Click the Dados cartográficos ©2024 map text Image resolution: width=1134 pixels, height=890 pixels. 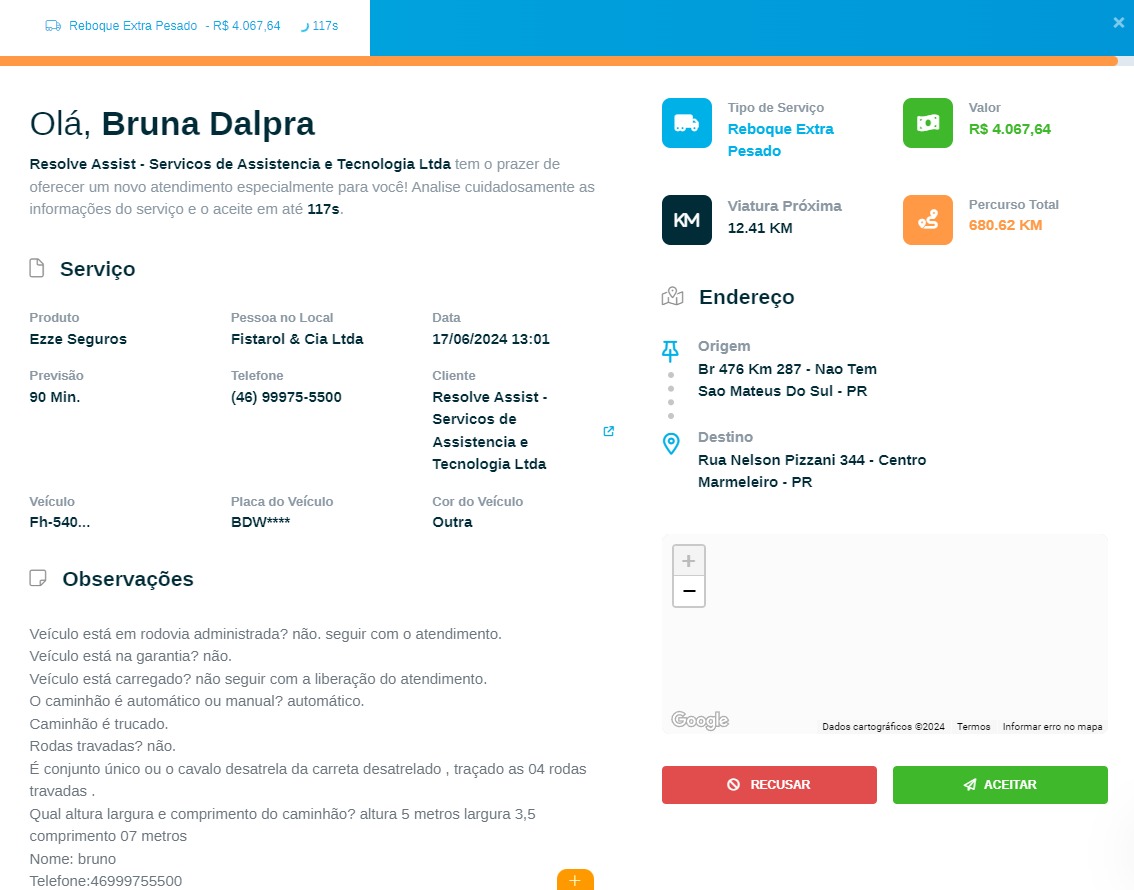pyautogui.click(x=883, y=727)
